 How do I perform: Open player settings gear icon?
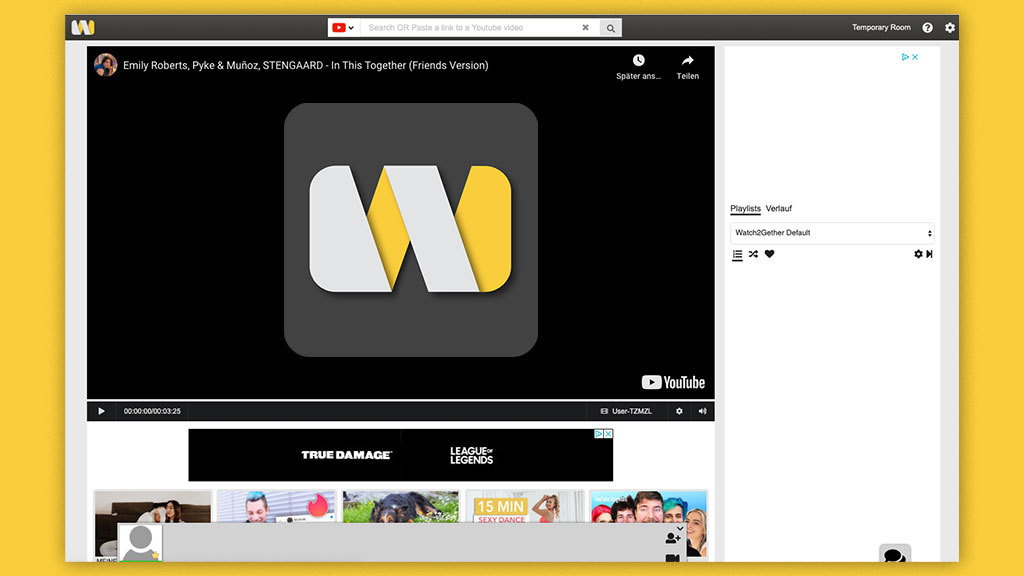[x=679, y=411]
